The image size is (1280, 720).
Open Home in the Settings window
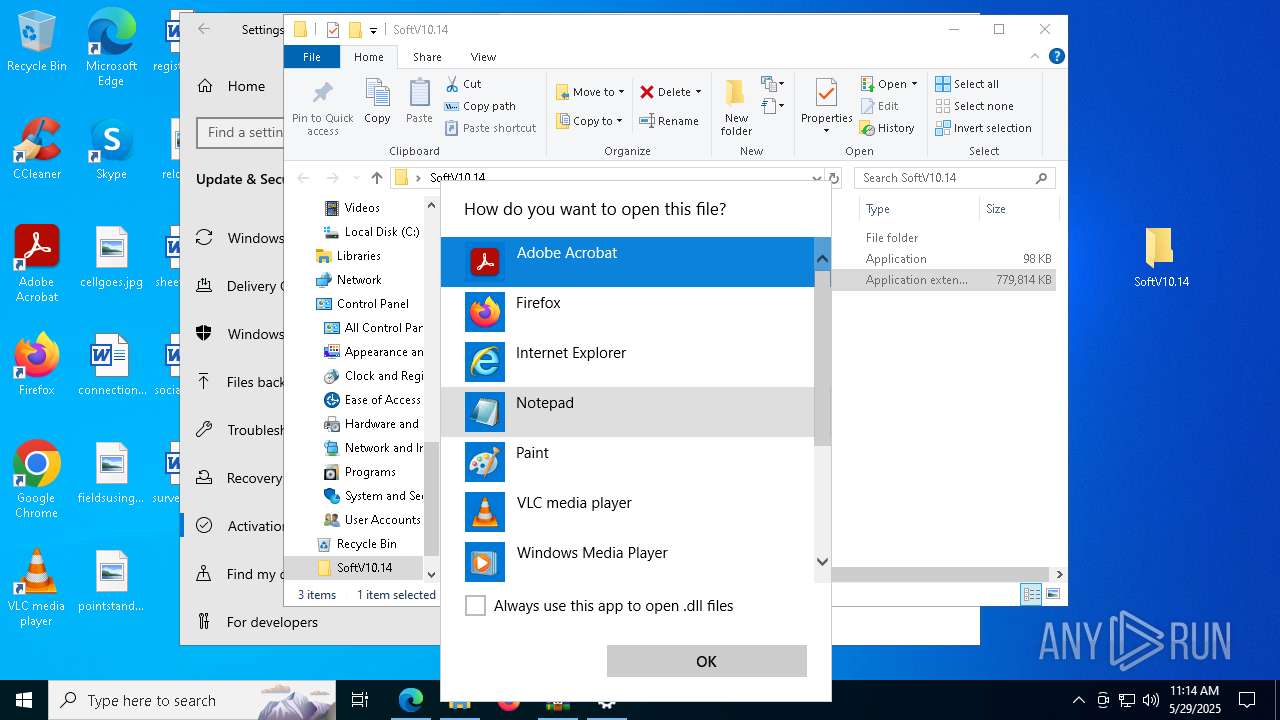[x=232, y=86]
